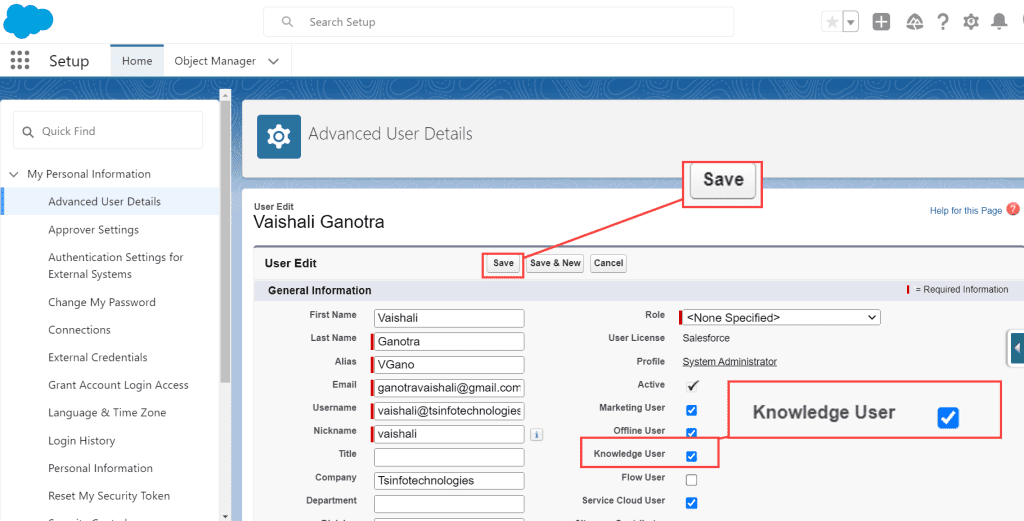
Task: Click the Vaishali Ganotra page heading
Action: click(319, 222)
